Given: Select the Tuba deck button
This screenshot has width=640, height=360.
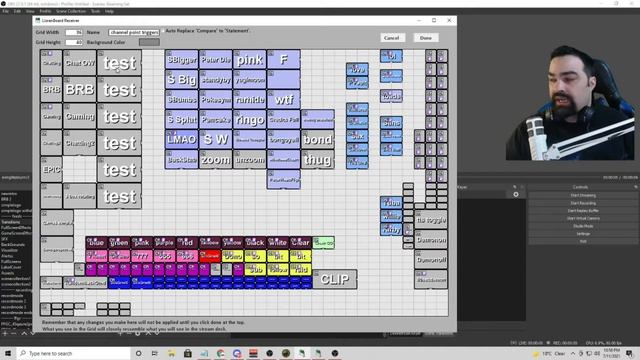Looking at the screenshot, I should pyautogui.click(x=391, y=202).
